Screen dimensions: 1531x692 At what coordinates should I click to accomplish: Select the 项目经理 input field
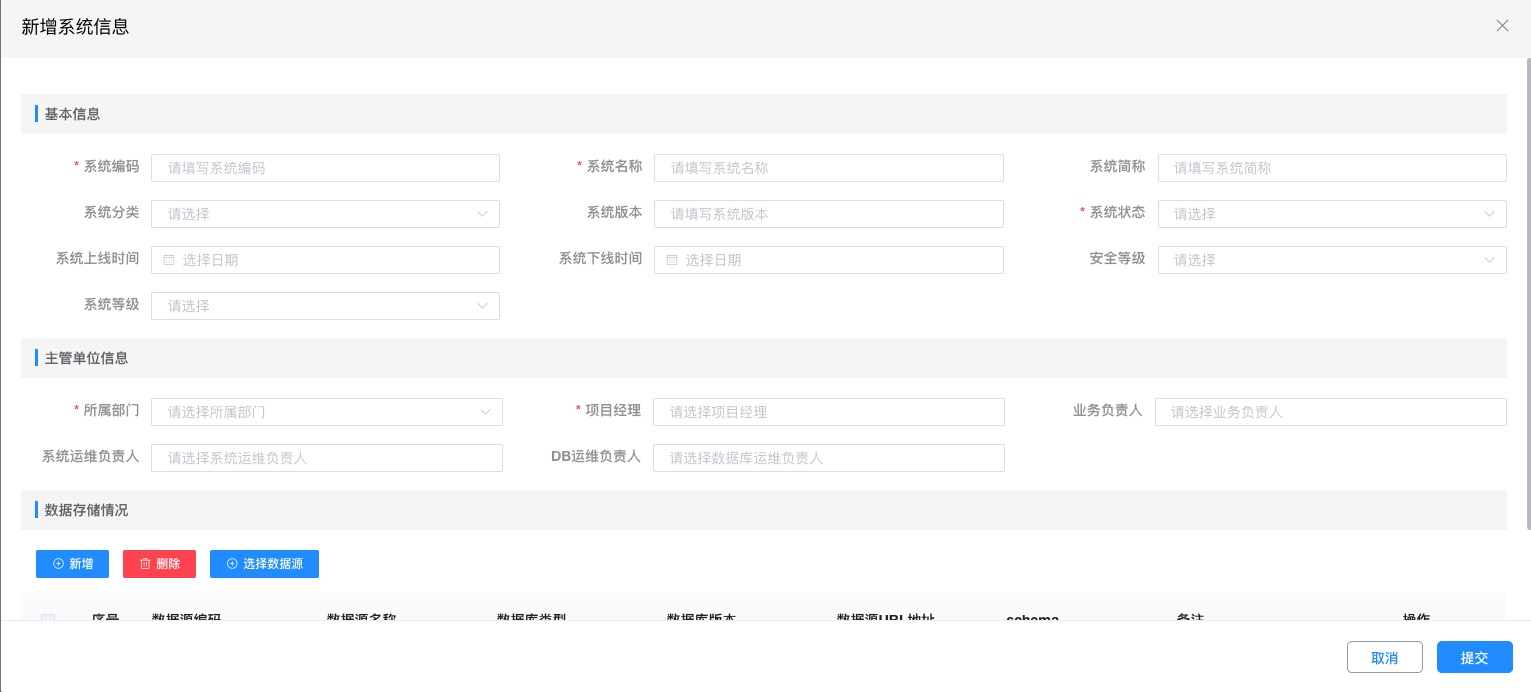click(828, 412)
